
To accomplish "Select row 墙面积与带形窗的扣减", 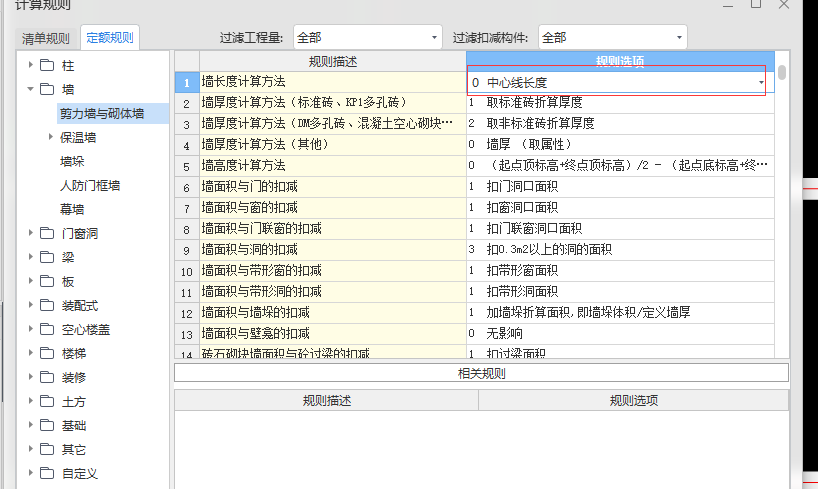I will point(333,270).
